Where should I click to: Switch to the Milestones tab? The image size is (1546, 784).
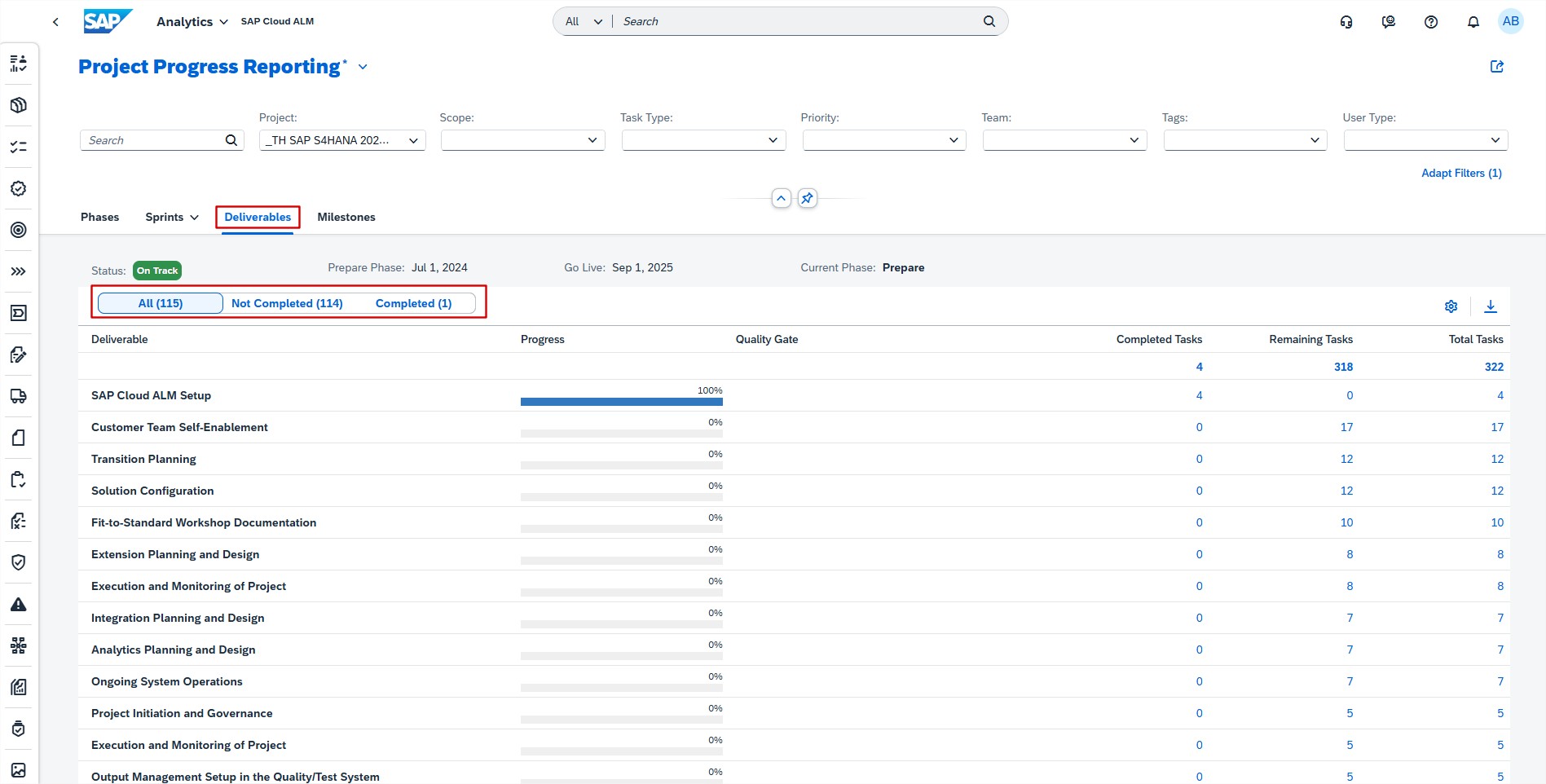(346, 217)
